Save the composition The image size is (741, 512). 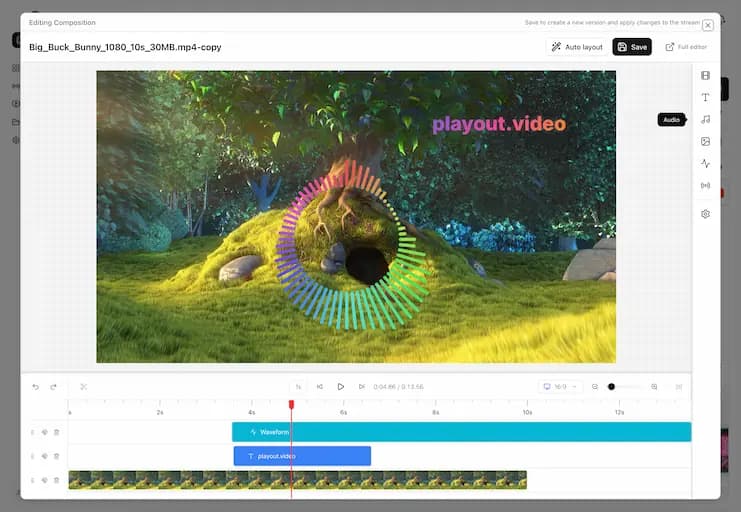click(632, 47)
